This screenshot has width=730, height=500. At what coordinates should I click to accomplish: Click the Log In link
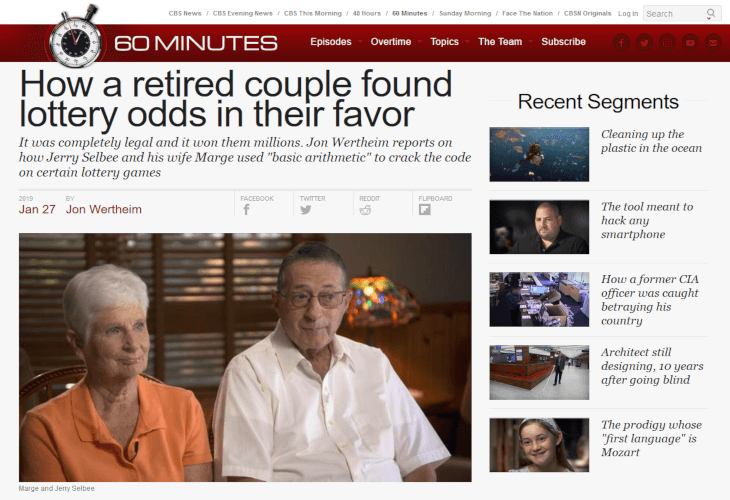[628, 14]
